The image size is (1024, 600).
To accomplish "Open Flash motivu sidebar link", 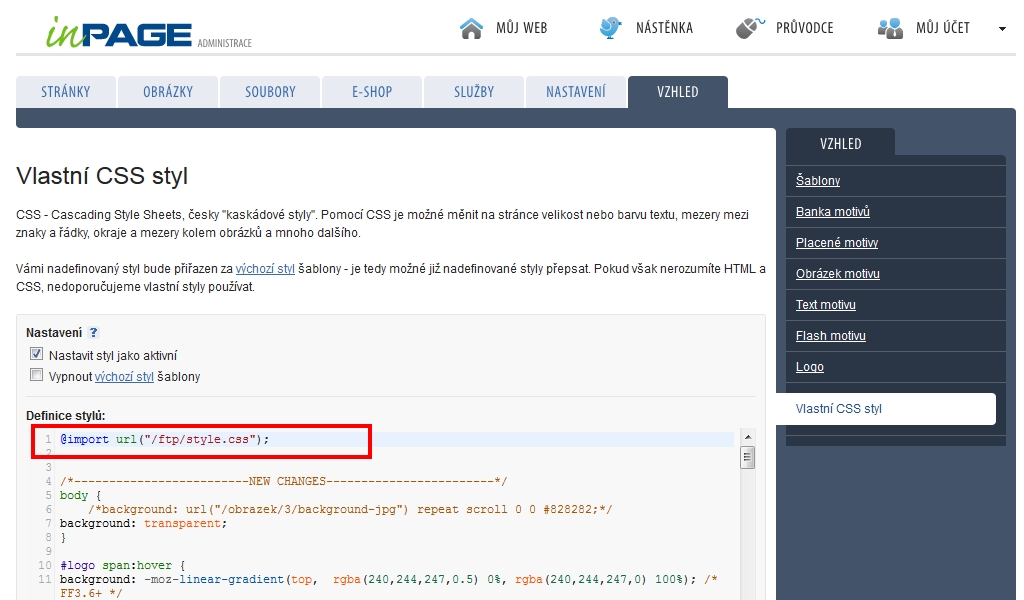I will pos(831,336).
